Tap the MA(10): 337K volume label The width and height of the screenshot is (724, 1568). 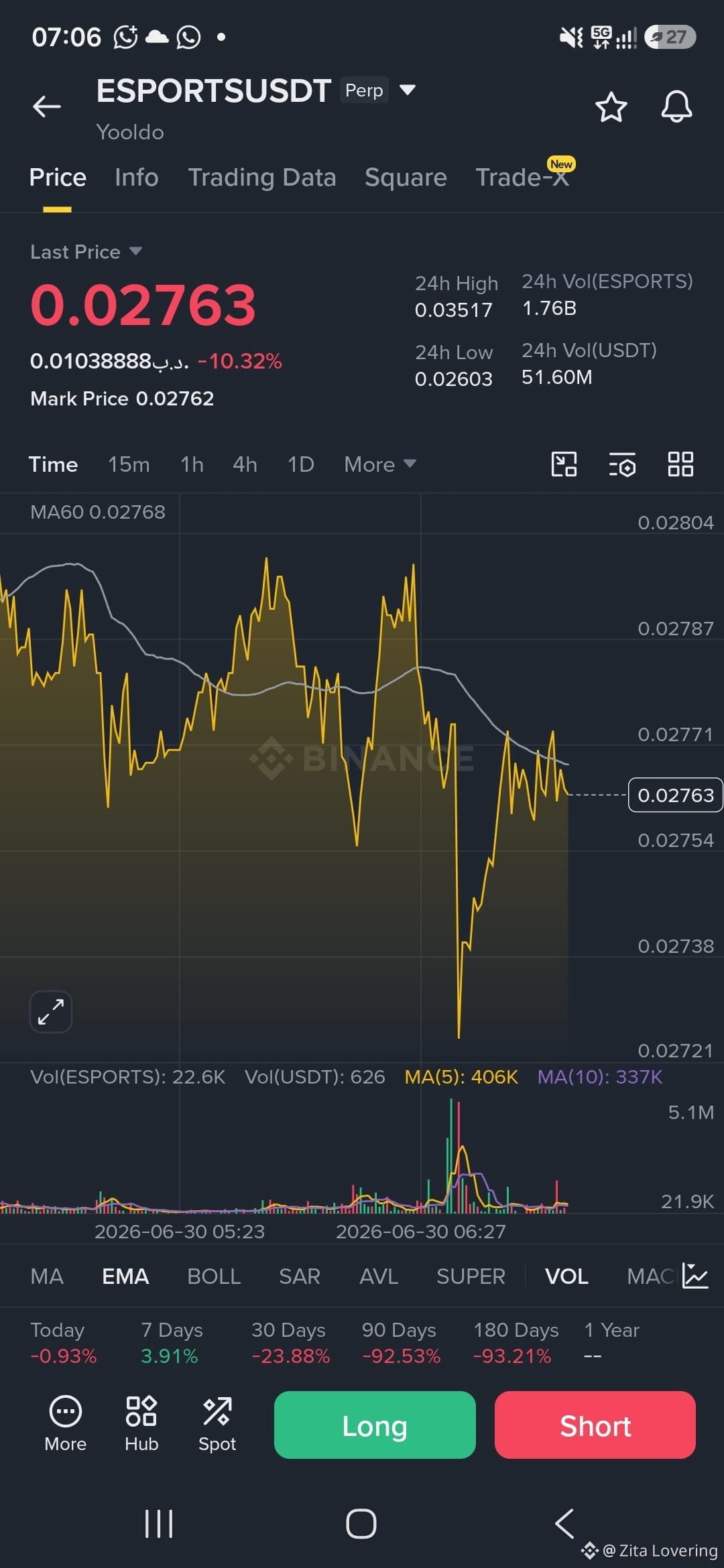tap(600, 1077)
